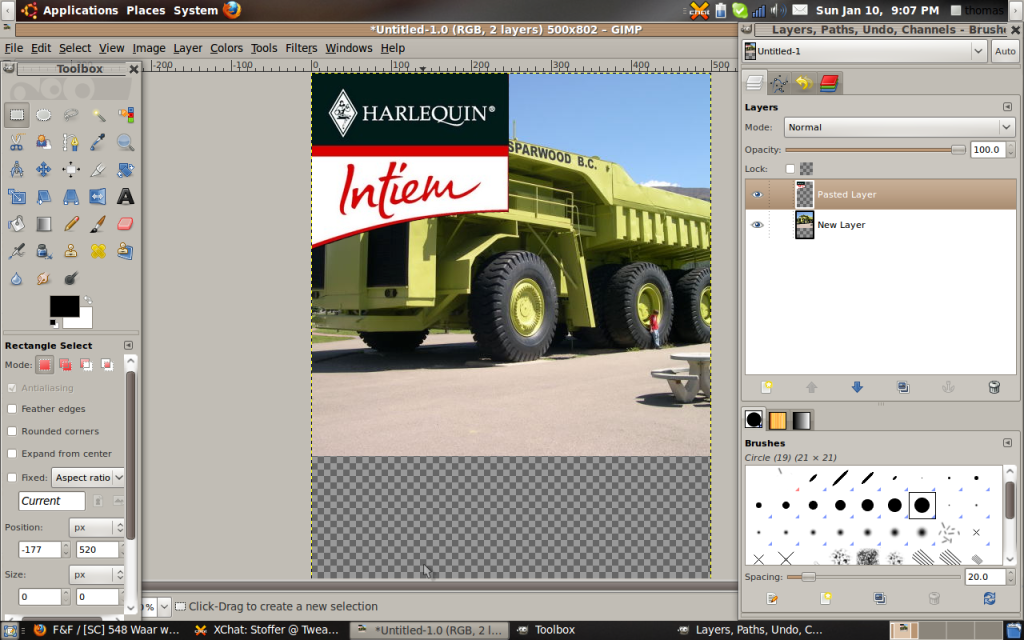
Task: Select the Ellipse Select tool
Action: point(44,115)
